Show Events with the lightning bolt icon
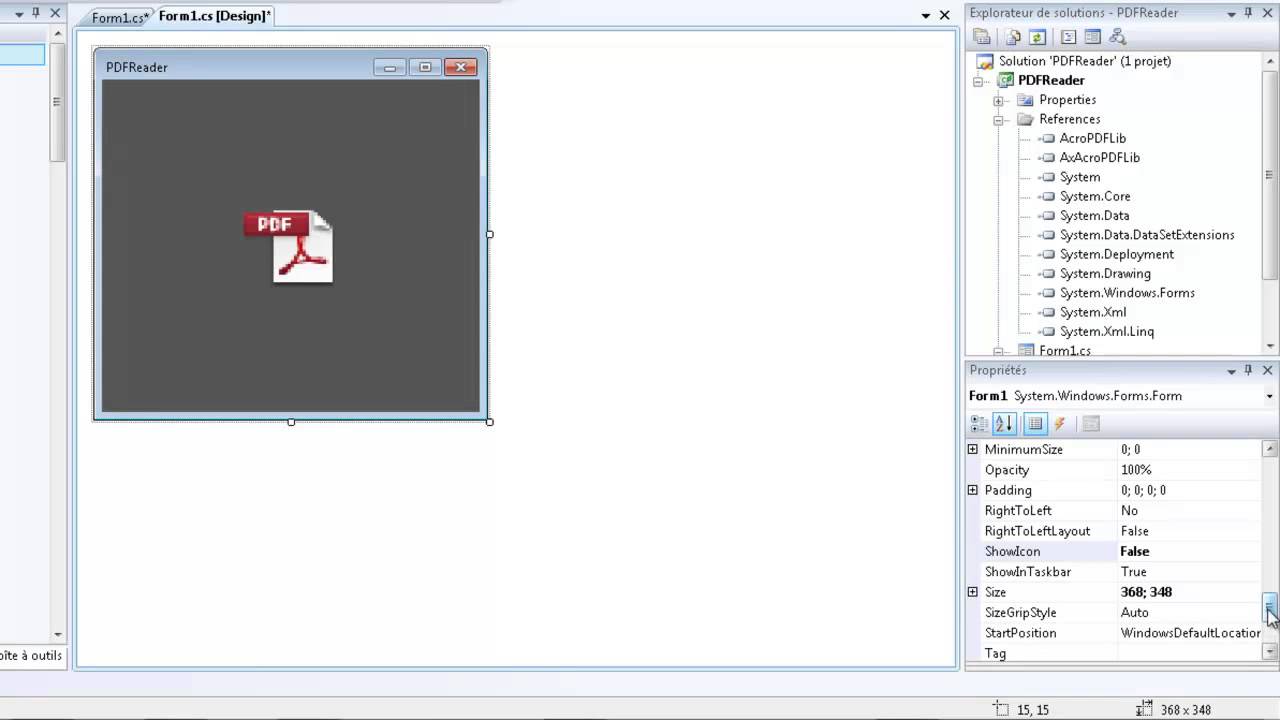The height and width of the screenshot is (720, 1280). (x=1060, y=424)
